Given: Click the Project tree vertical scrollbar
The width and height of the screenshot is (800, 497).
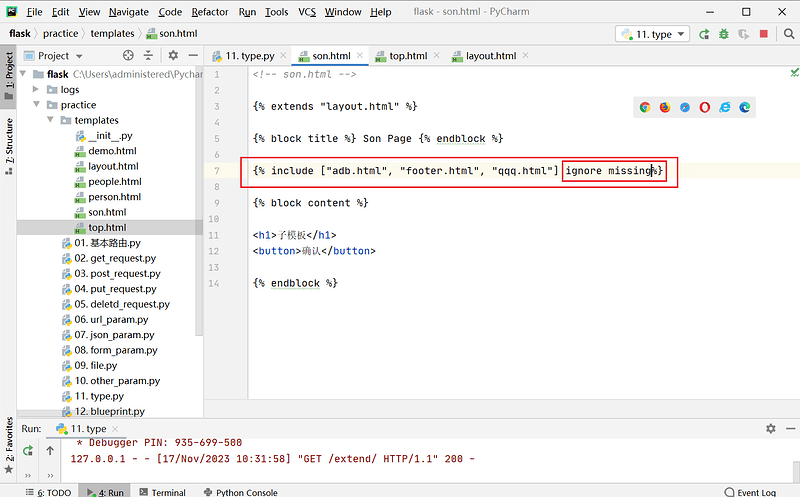Looking at the screenshot, I should pyautogui.click(x=199, y=200).
